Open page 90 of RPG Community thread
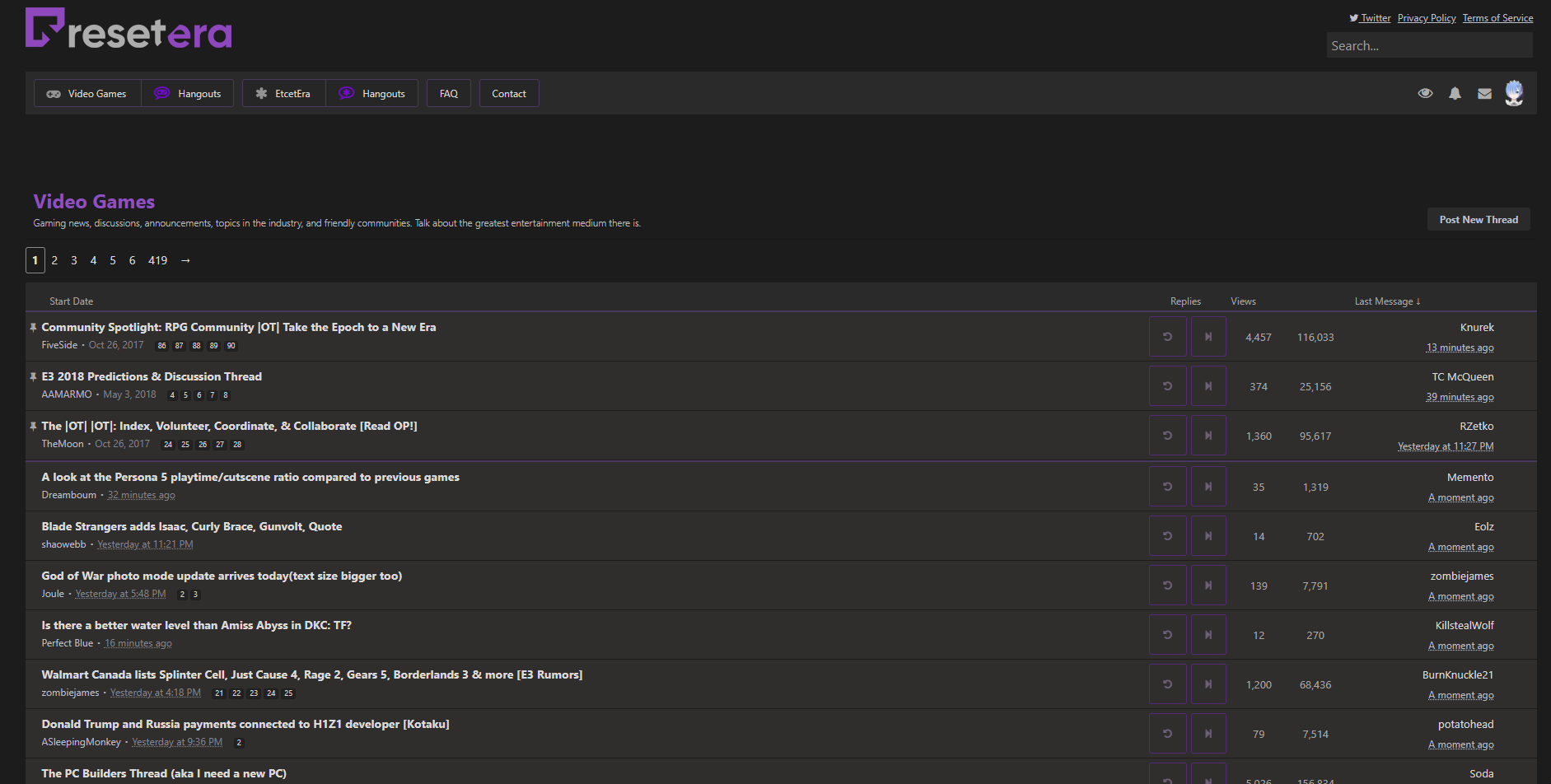Image resolution: width=1551 pixels, height=784 pixels. coord(231,346)
